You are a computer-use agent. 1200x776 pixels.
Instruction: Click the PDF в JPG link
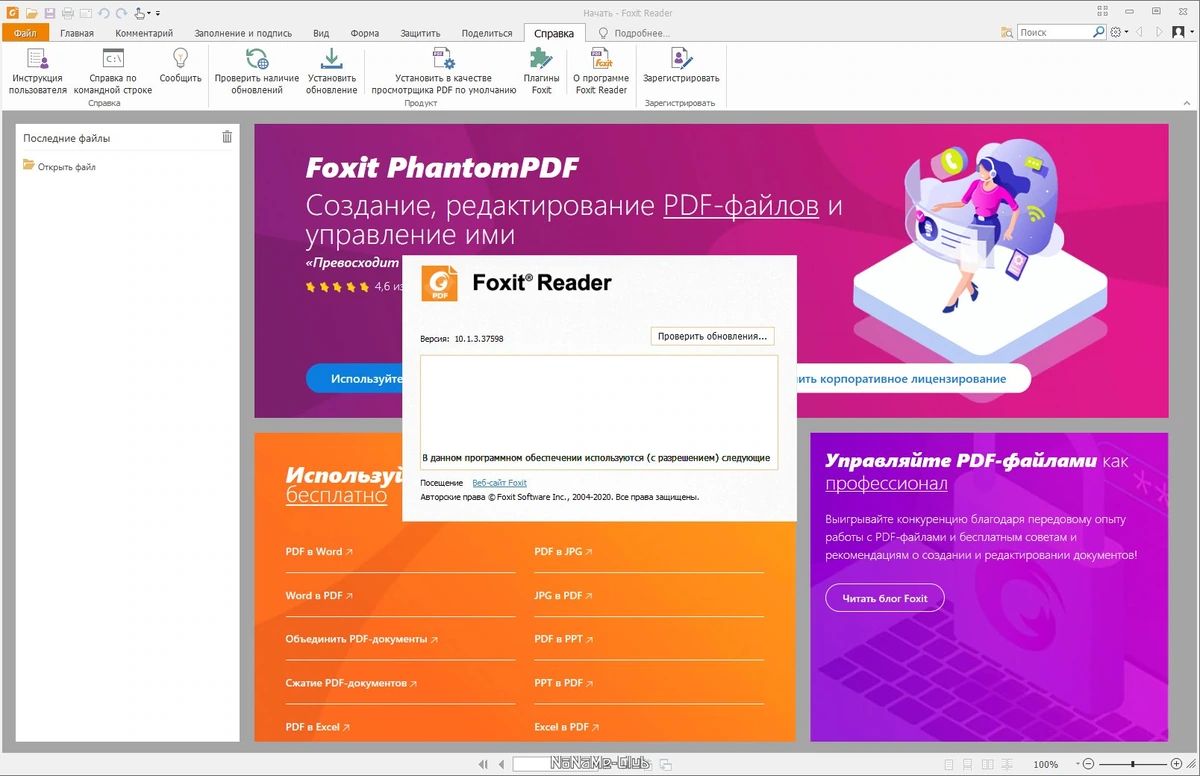563,551
